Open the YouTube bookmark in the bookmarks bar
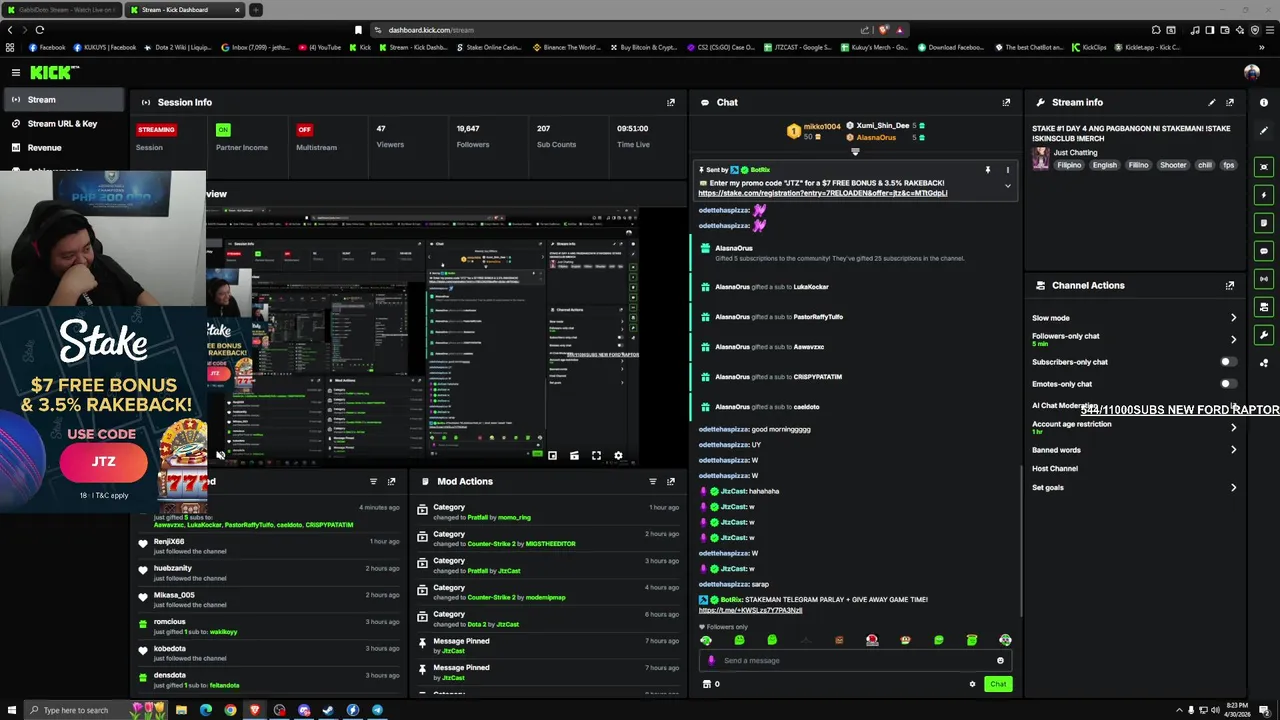 coord(320,47)
